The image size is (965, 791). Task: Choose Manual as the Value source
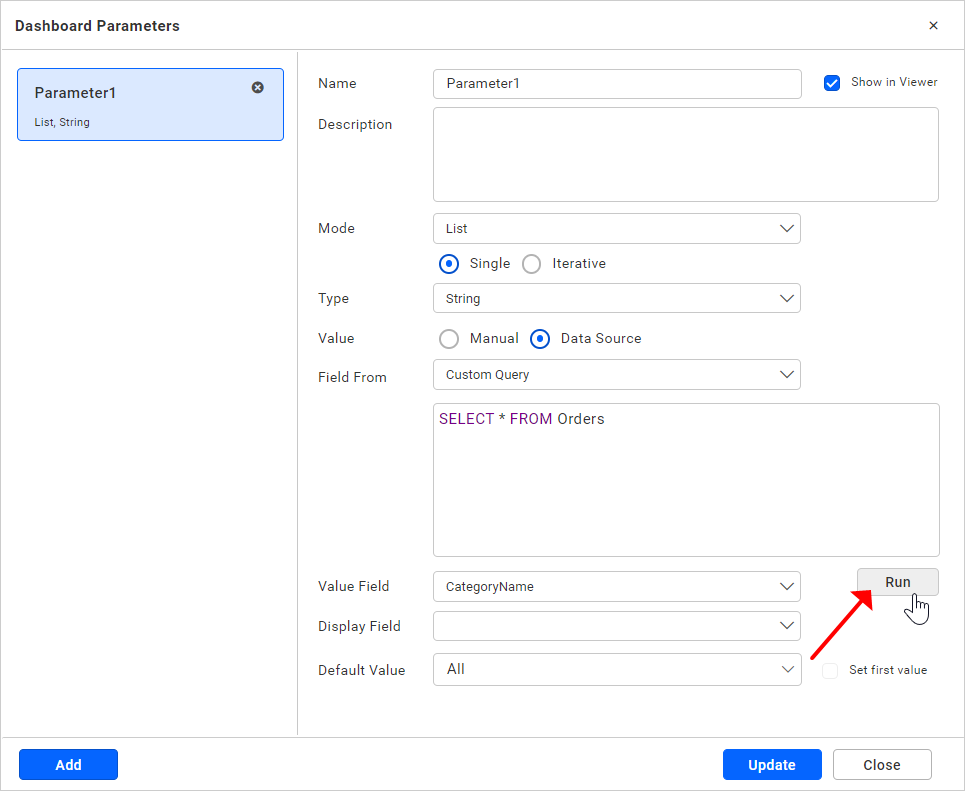(x=449, y=338)
